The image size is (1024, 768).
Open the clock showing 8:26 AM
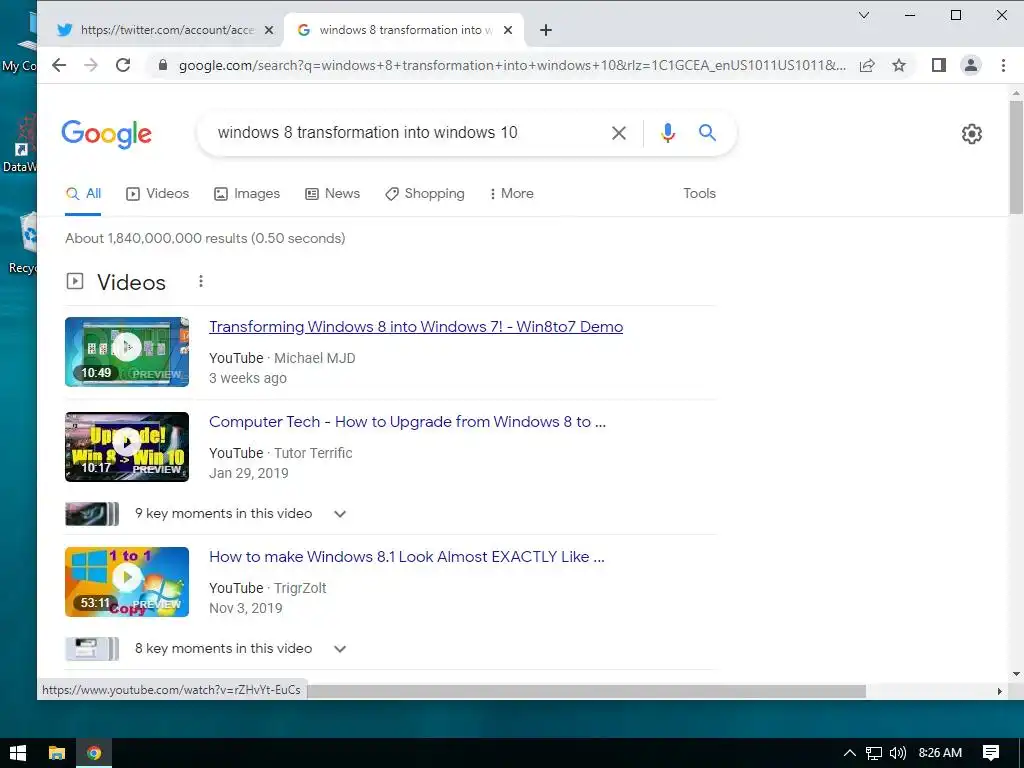point(940,753)
